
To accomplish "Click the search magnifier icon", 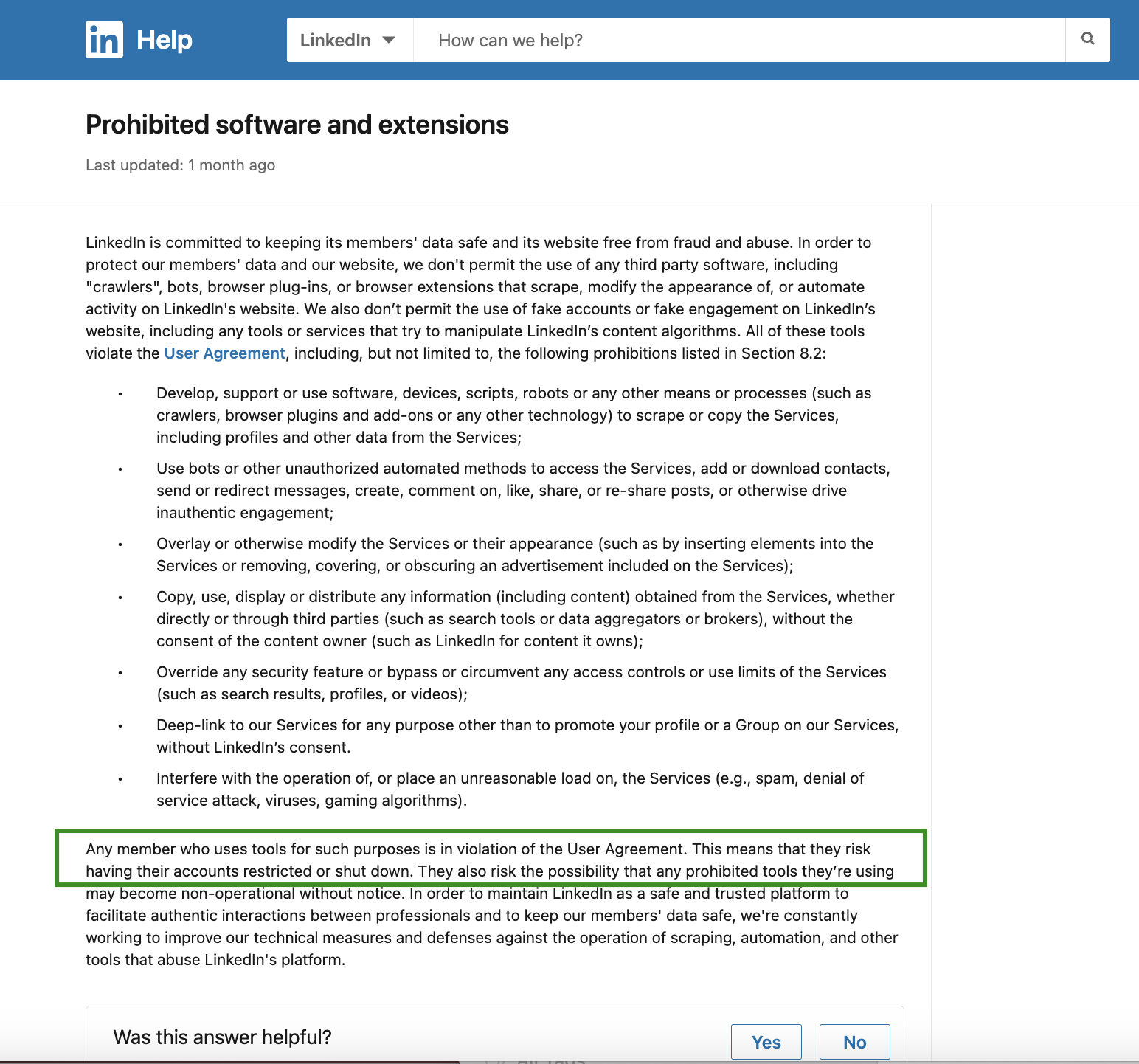I will (1087, 39).
